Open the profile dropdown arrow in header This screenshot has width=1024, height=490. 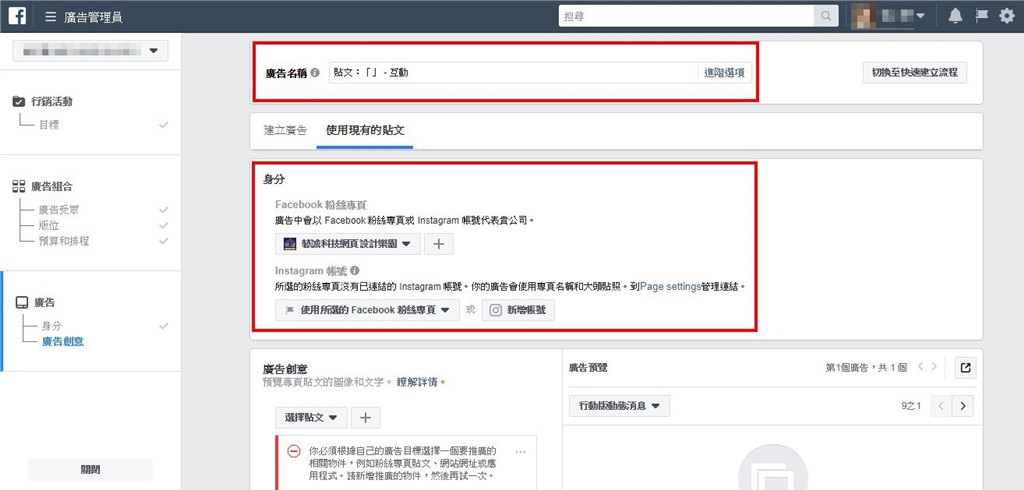click(920, 16)
